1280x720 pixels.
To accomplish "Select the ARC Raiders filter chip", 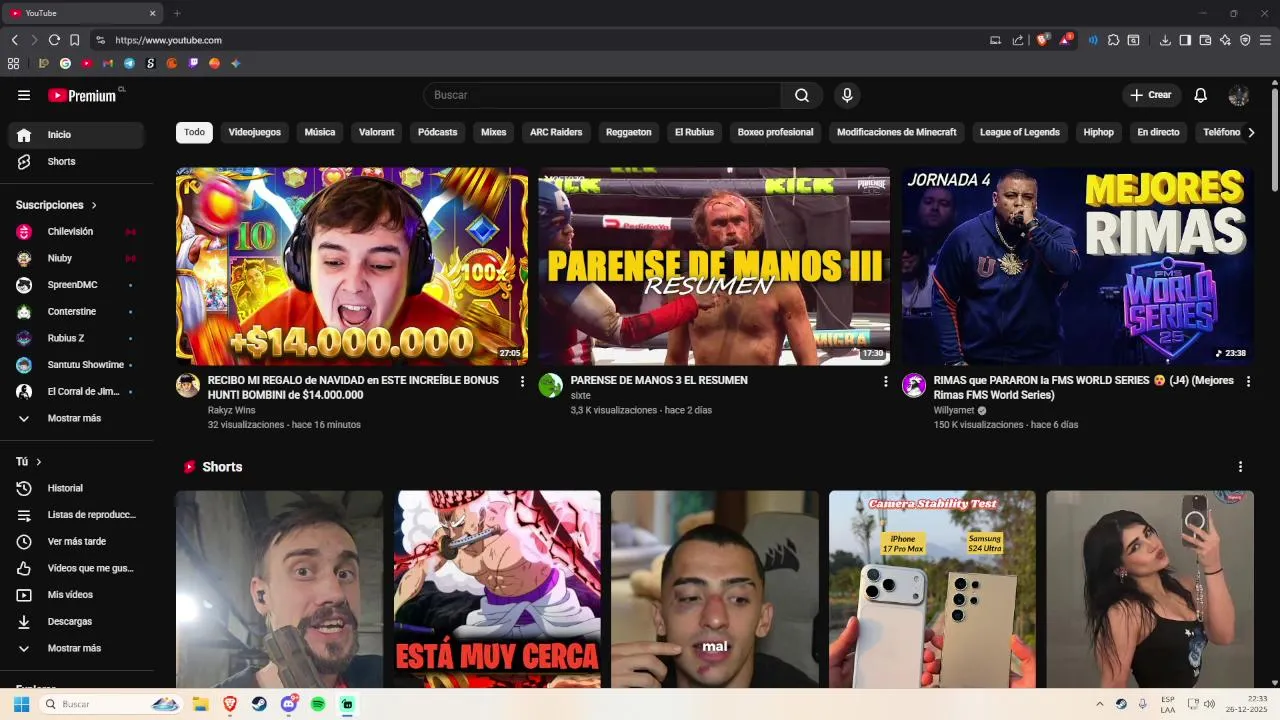I will click(x=556, y=132).
